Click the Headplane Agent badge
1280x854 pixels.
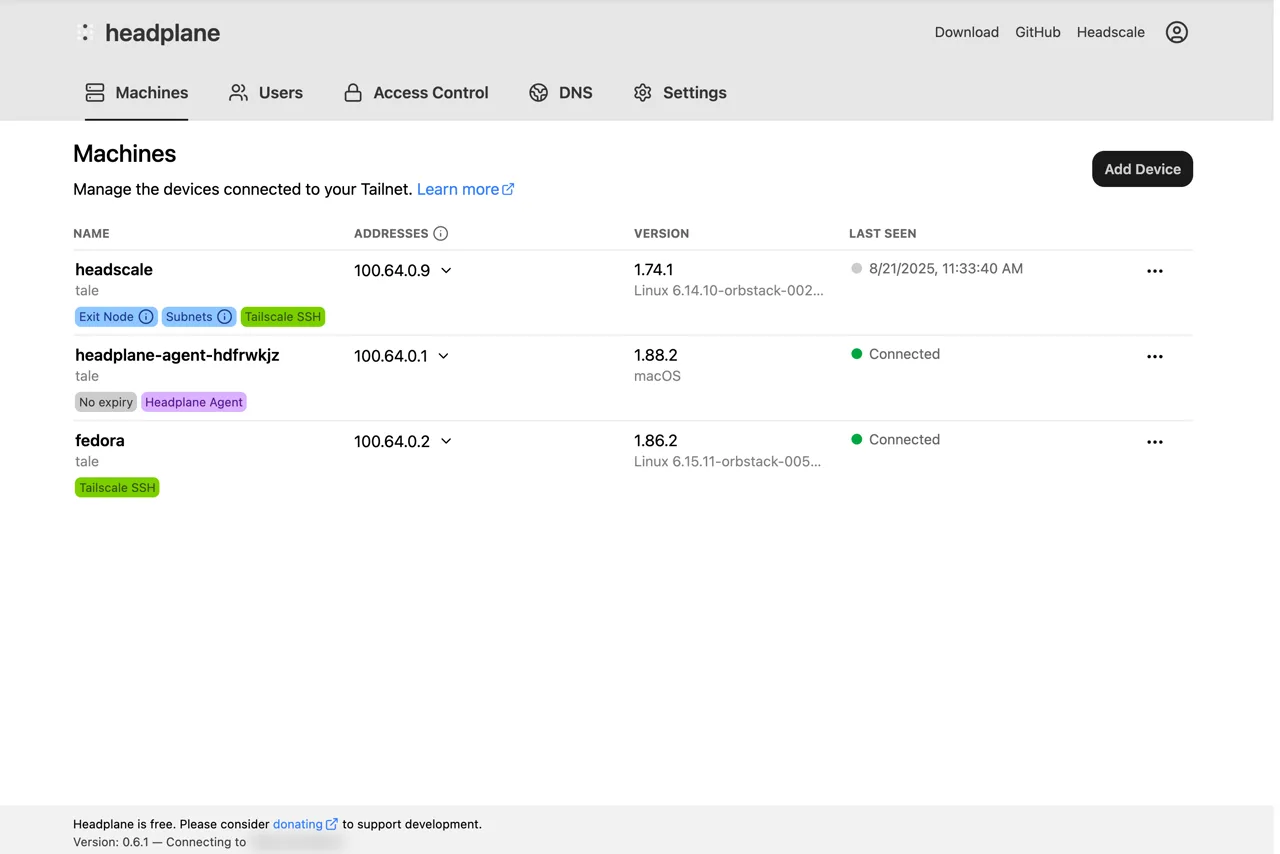[194, 402]
